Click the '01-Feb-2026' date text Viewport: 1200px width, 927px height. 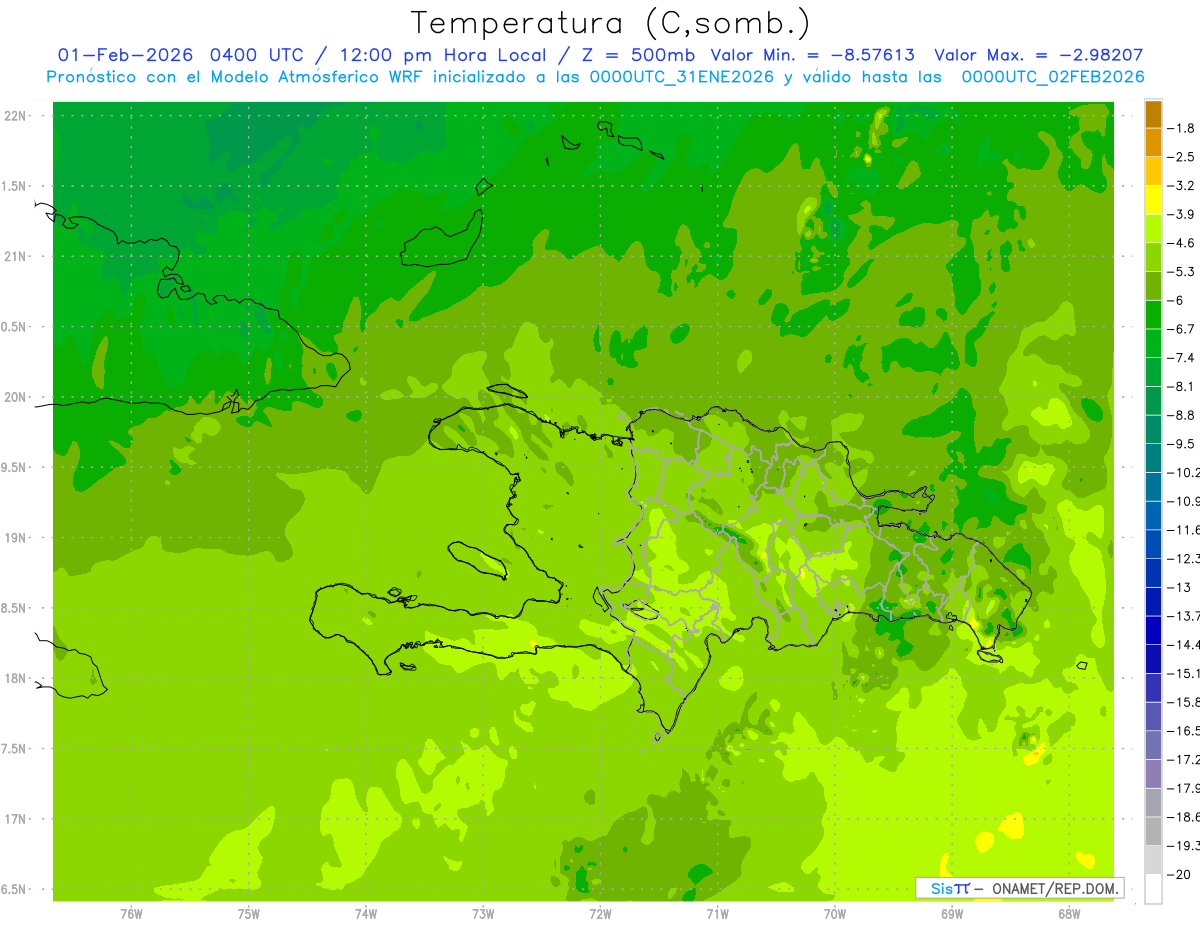click(125, 55)
